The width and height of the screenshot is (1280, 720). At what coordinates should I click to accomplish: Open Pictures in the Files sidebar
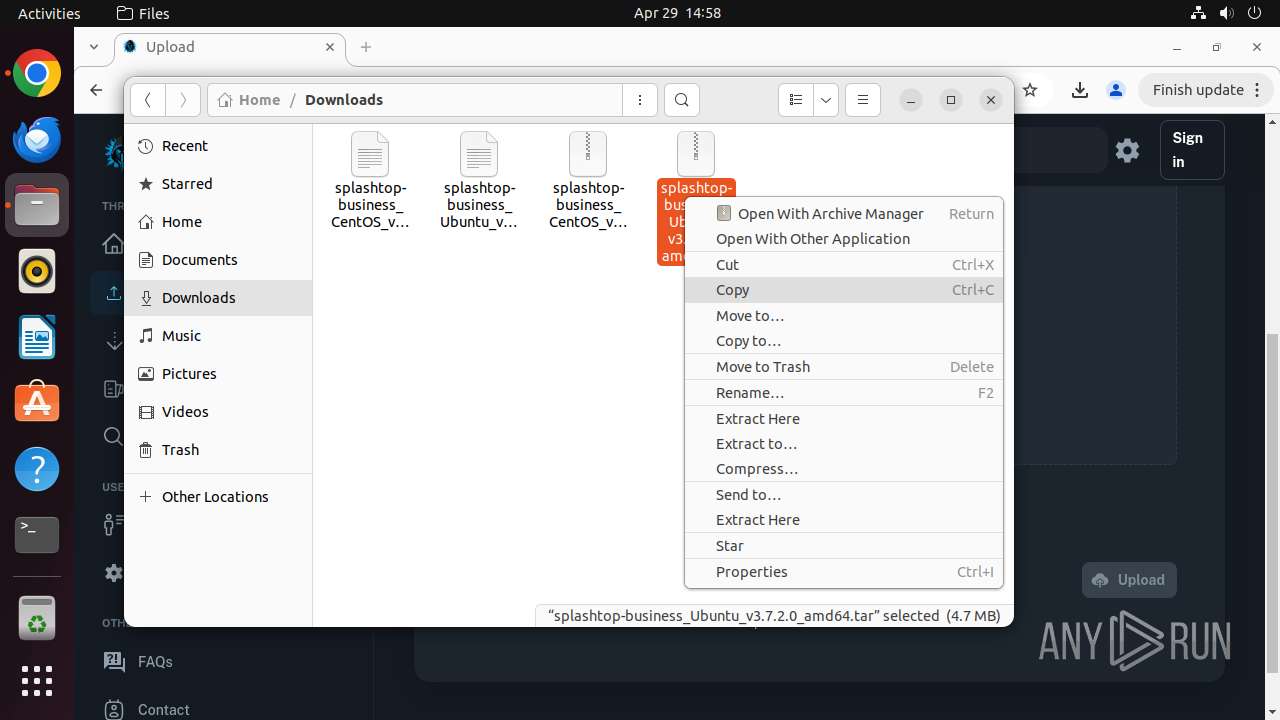[x=218, y=374]
